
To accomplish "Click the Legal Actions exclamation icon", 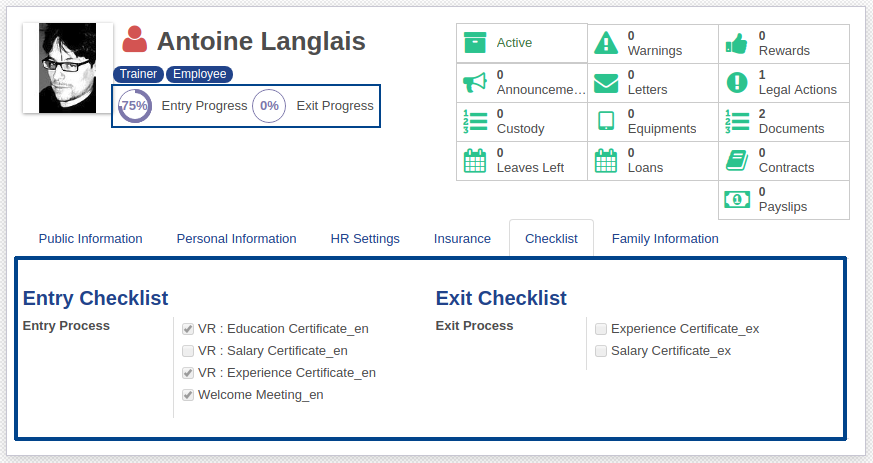I will (737, 82).
